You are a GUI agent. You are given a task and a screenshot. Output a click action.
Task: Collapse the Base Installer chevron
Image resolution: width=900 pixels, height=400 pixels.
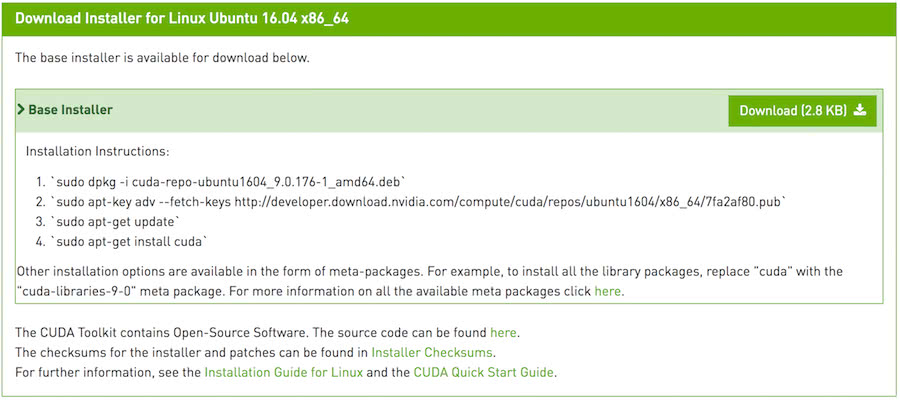pos(21,110)
